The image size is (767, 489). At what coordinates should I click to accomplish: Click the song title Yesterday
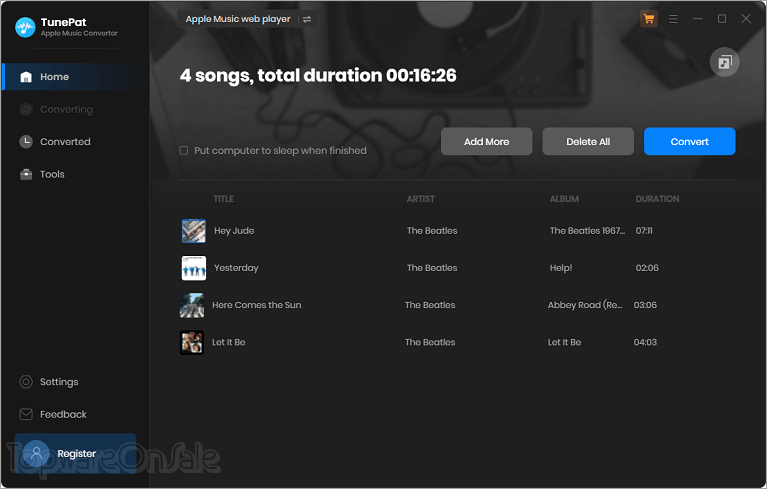coord(236,268)
